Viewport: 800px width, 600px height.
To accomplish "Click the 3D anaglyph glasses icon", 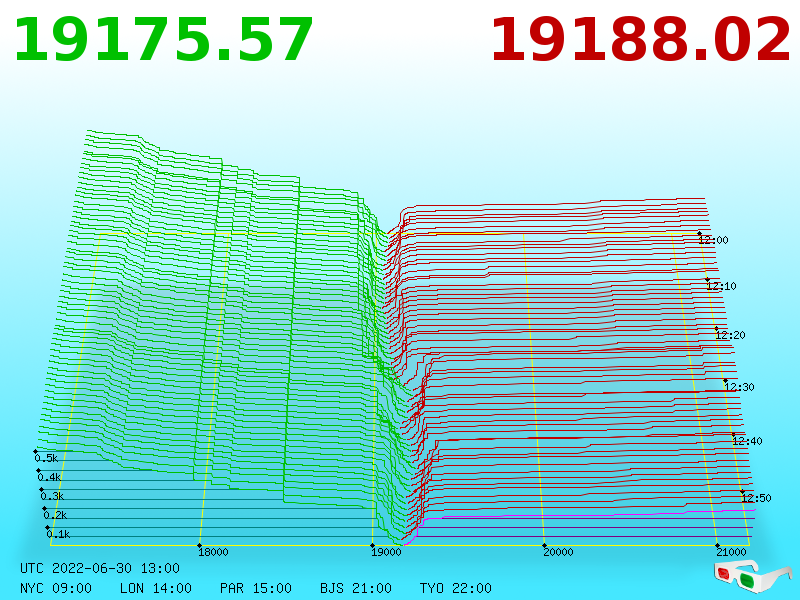I will 752,576.
